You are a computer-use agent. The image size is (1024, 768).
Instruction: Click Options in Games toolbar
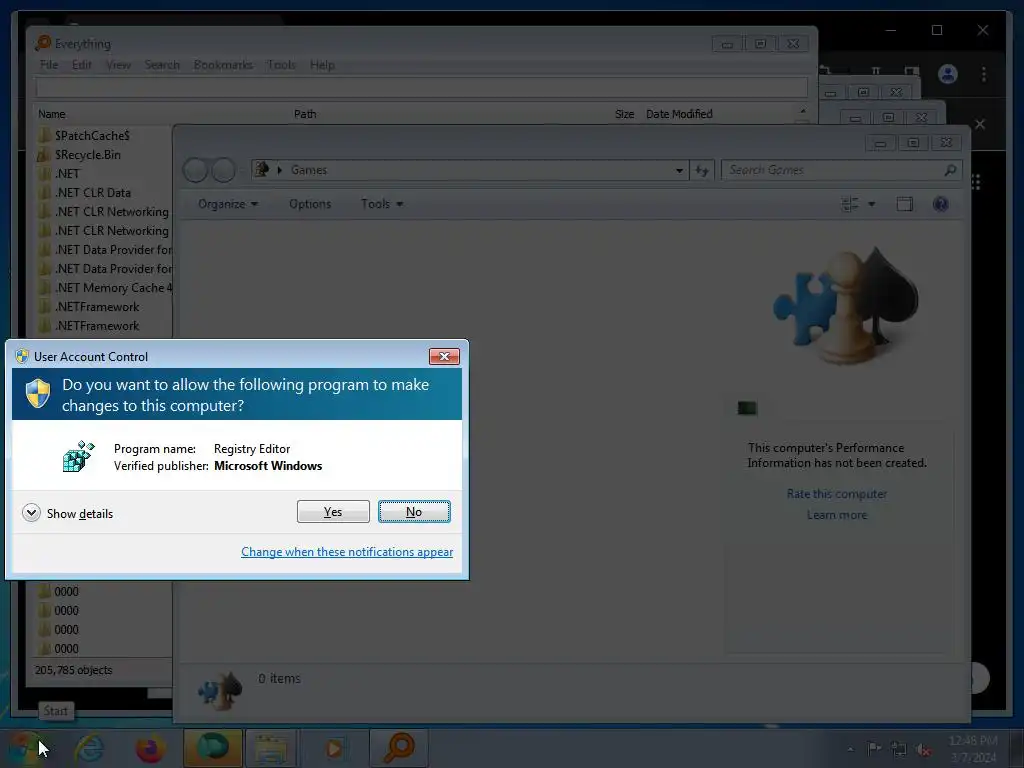coord(310,204)
